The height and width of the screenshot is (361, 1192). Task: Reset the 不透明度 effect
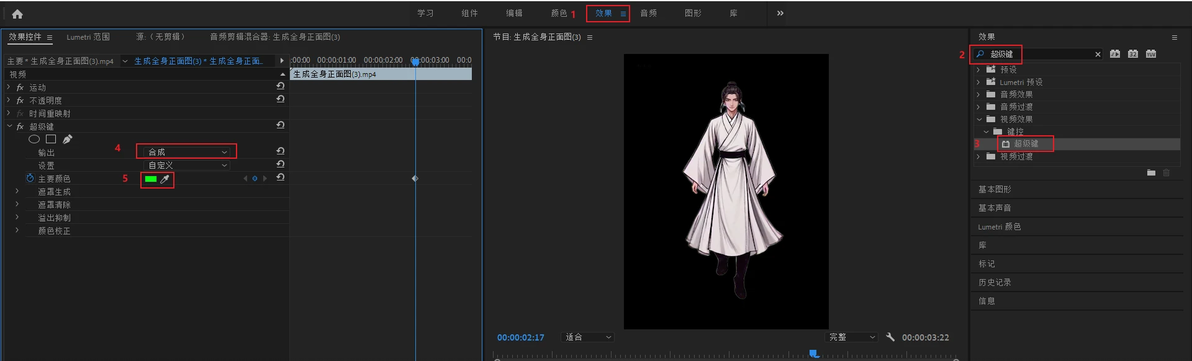click(x=281, y=100)
